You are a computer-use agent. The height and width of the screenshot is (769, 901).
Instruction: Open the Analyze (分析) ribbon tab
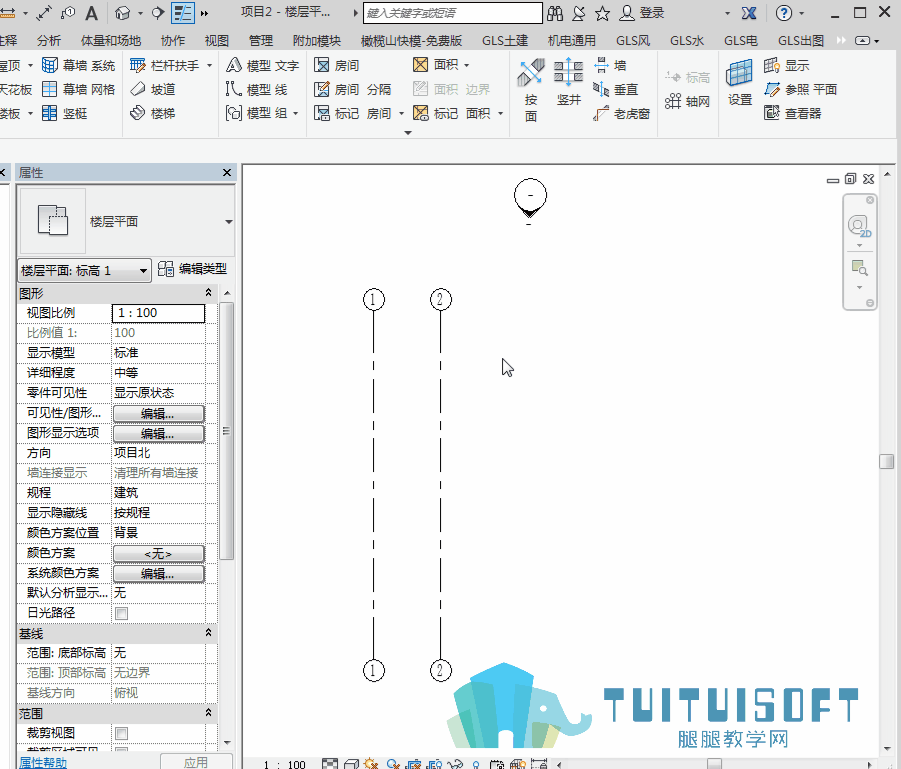pos(49,41)
